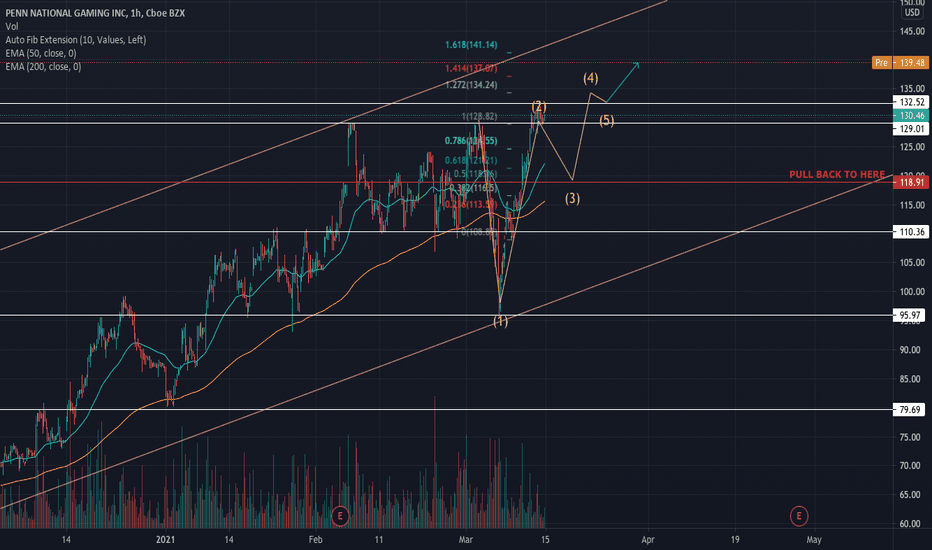
Task: Click the 95.97 horizontal line price label
Action: (x=911, y=315)
